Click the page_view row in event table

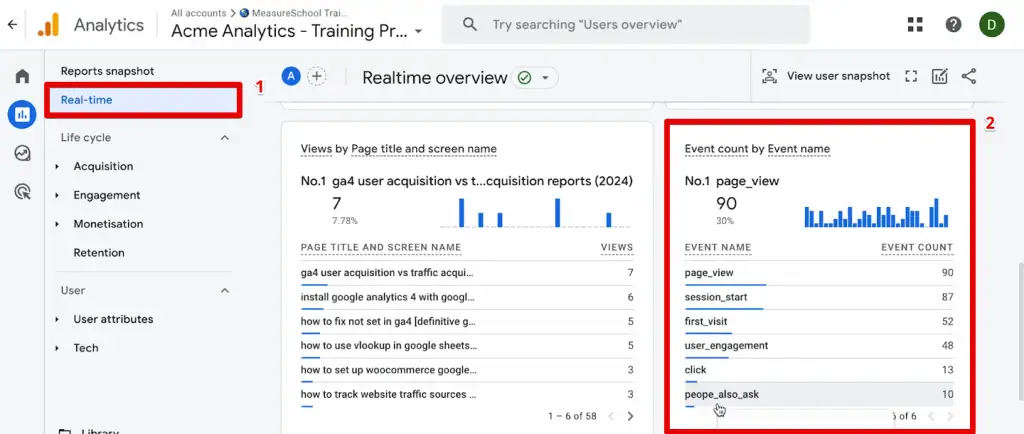tap(818, 273)
